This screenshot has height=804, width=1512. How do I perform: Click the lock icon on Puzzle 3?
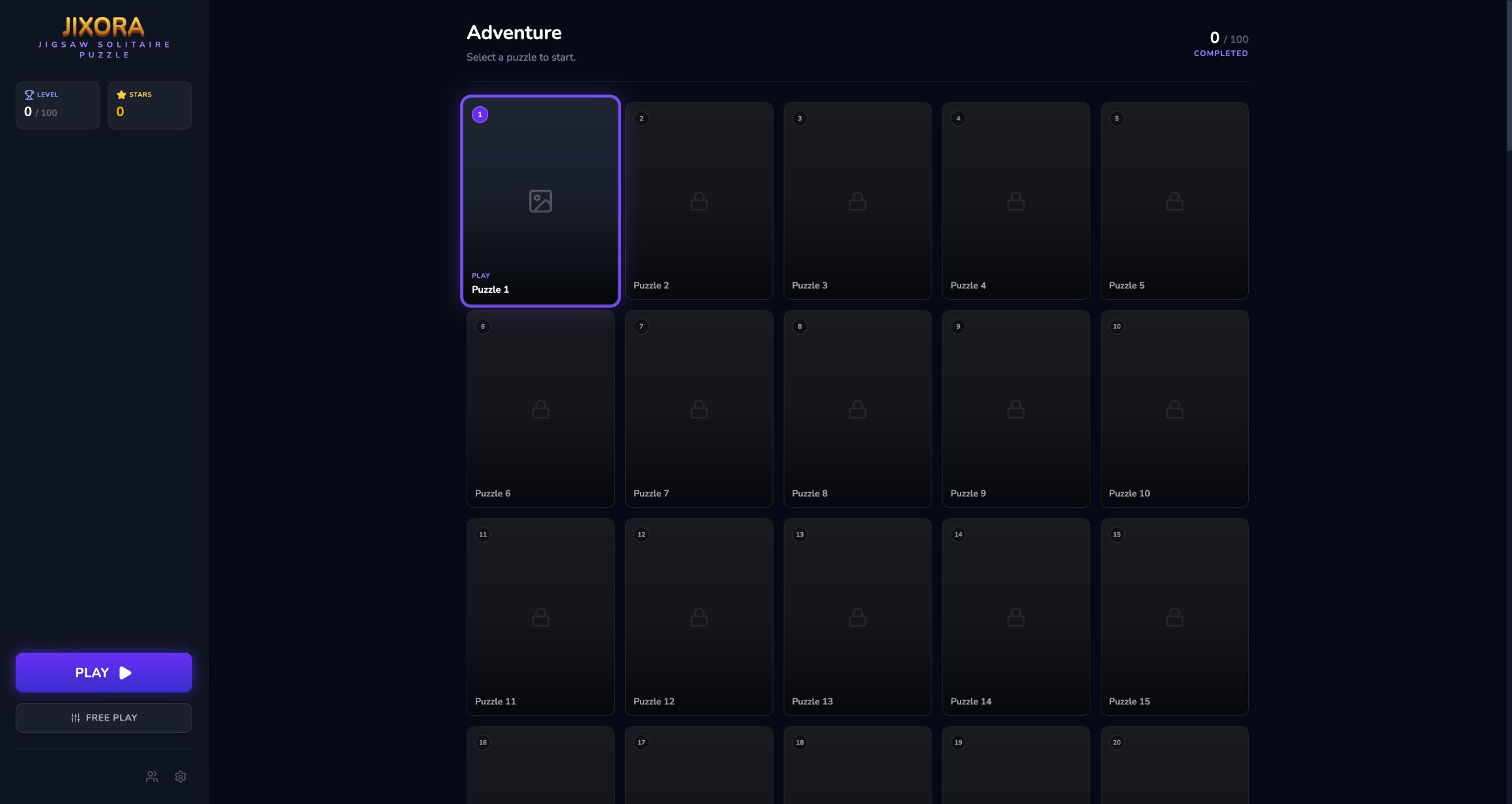pos(857,201)
